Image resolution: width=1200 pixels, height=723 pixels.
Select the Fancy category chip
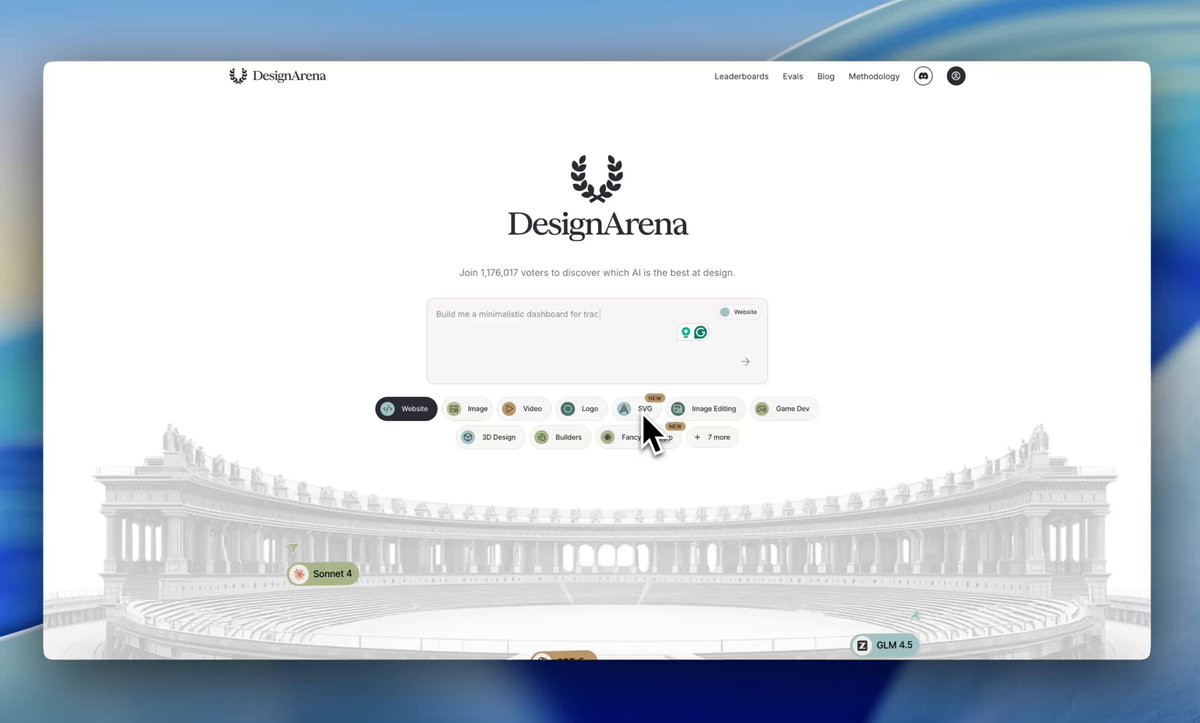[638, 437]
